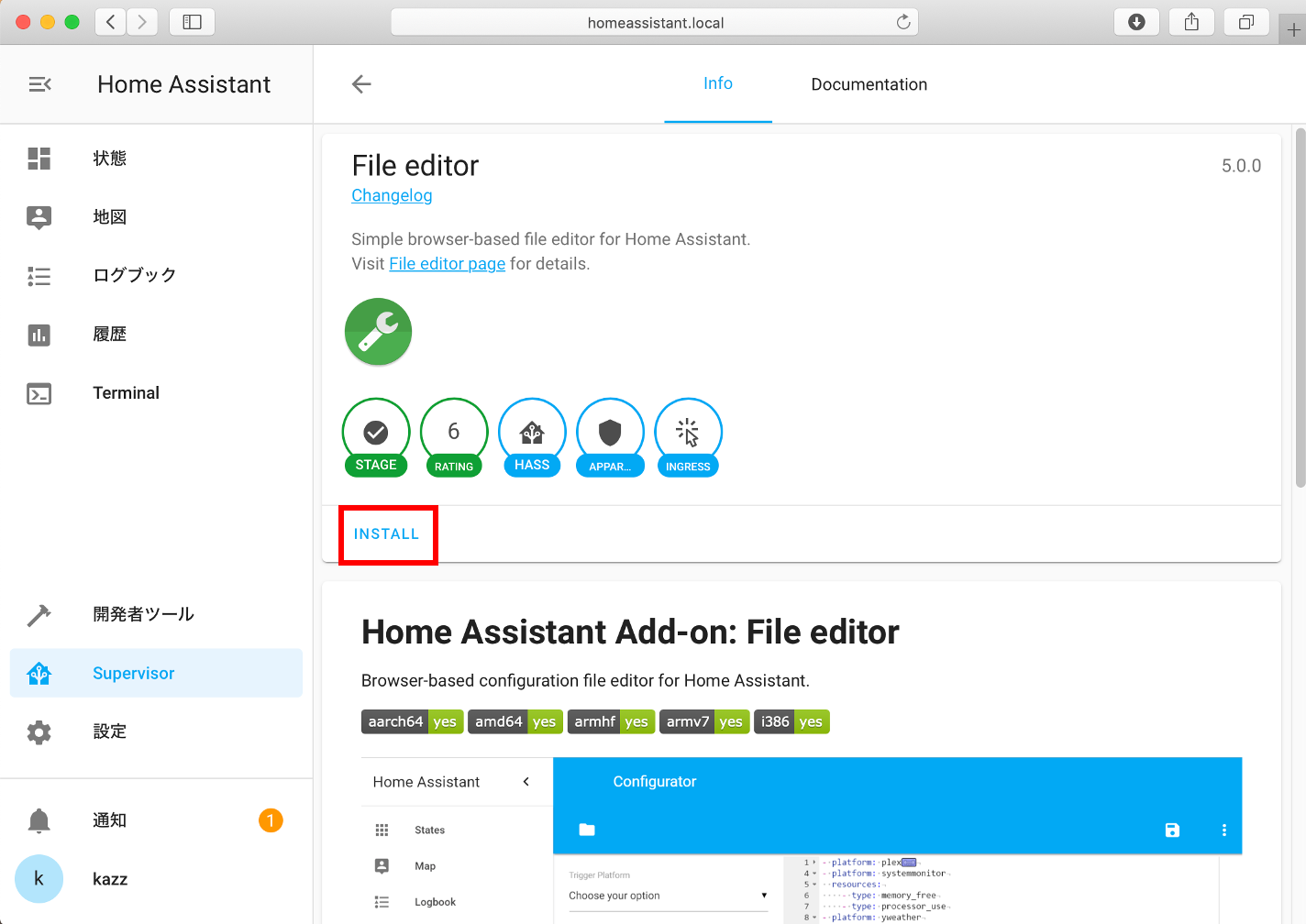The height and width of the screenshot is (924, 1306).
Task: Open the kazz profile entry
Action: point(156,879)
